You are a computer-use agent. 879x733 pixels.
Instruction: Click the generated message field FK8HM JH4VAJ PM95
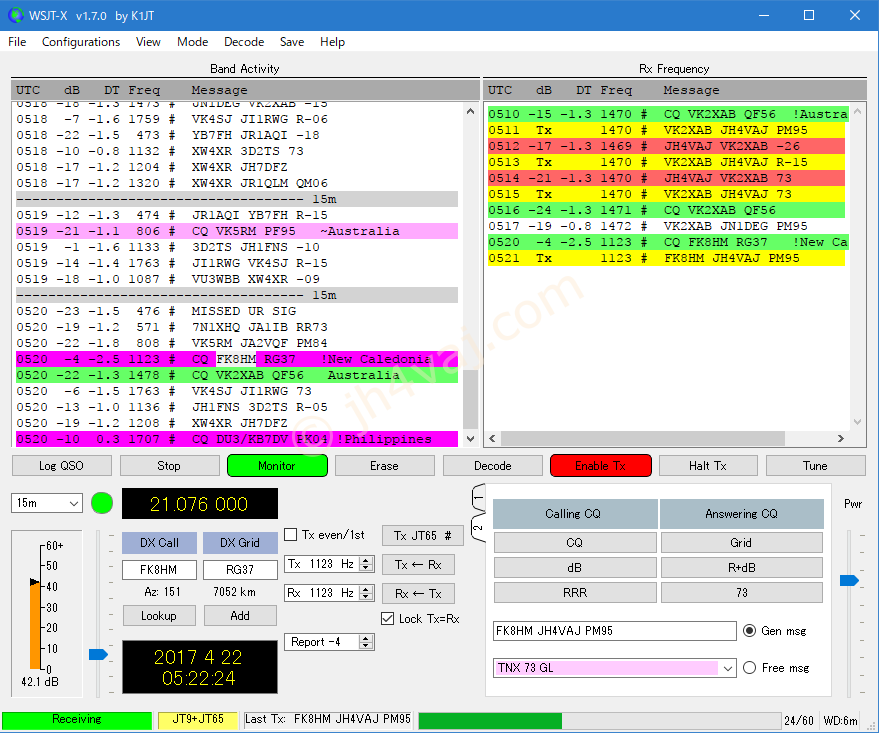coord(614,631)
